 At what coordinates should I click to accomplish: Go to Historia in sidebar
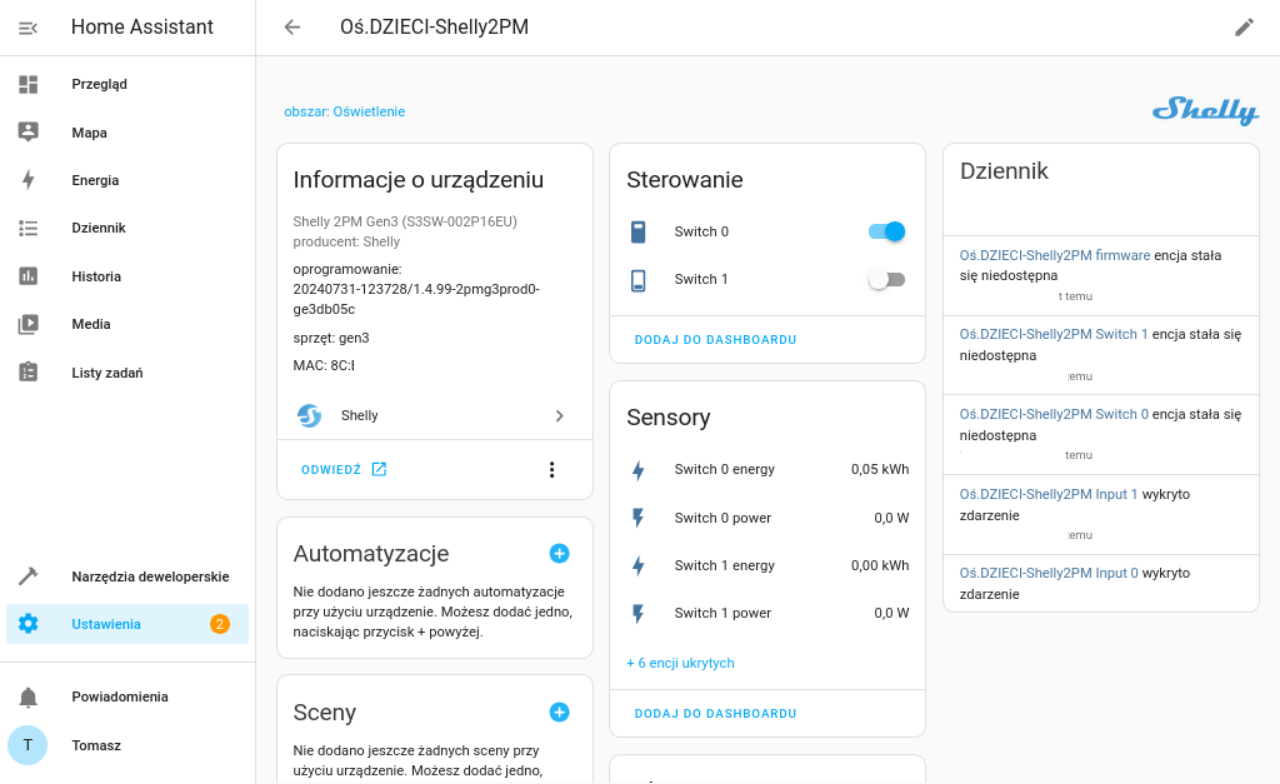[x=96, y=277]
